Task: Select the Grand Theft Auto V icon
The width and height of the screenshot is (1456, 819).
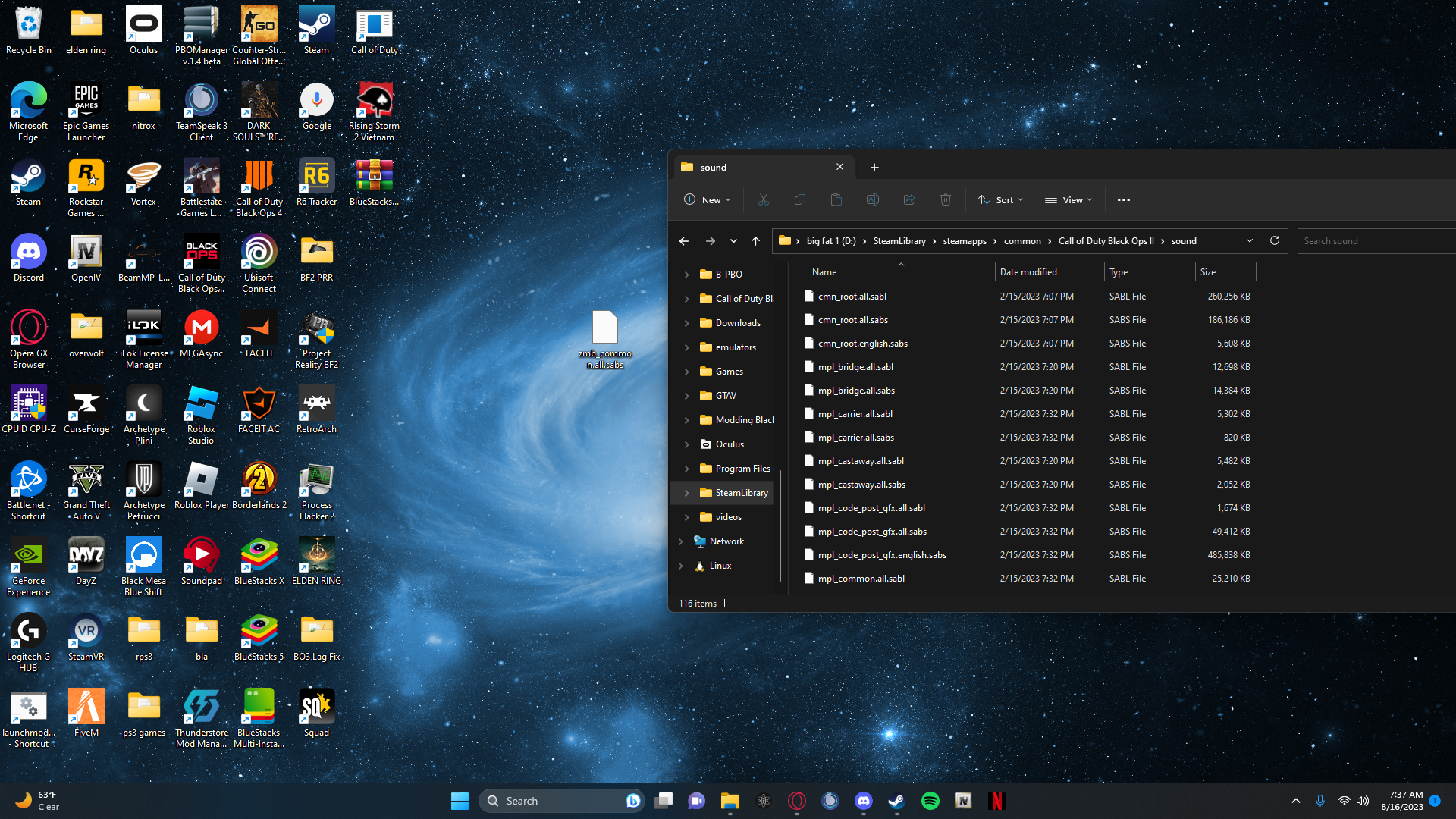Action: click(86, 491)
